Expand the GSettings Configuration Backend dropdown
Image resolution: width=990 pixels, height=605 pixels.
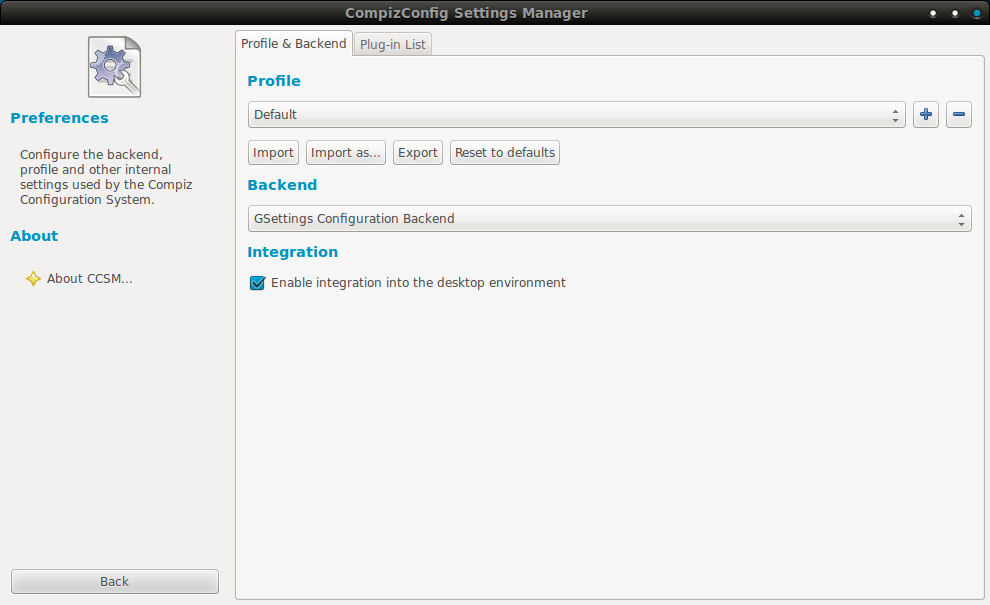[x=609, y=219]
